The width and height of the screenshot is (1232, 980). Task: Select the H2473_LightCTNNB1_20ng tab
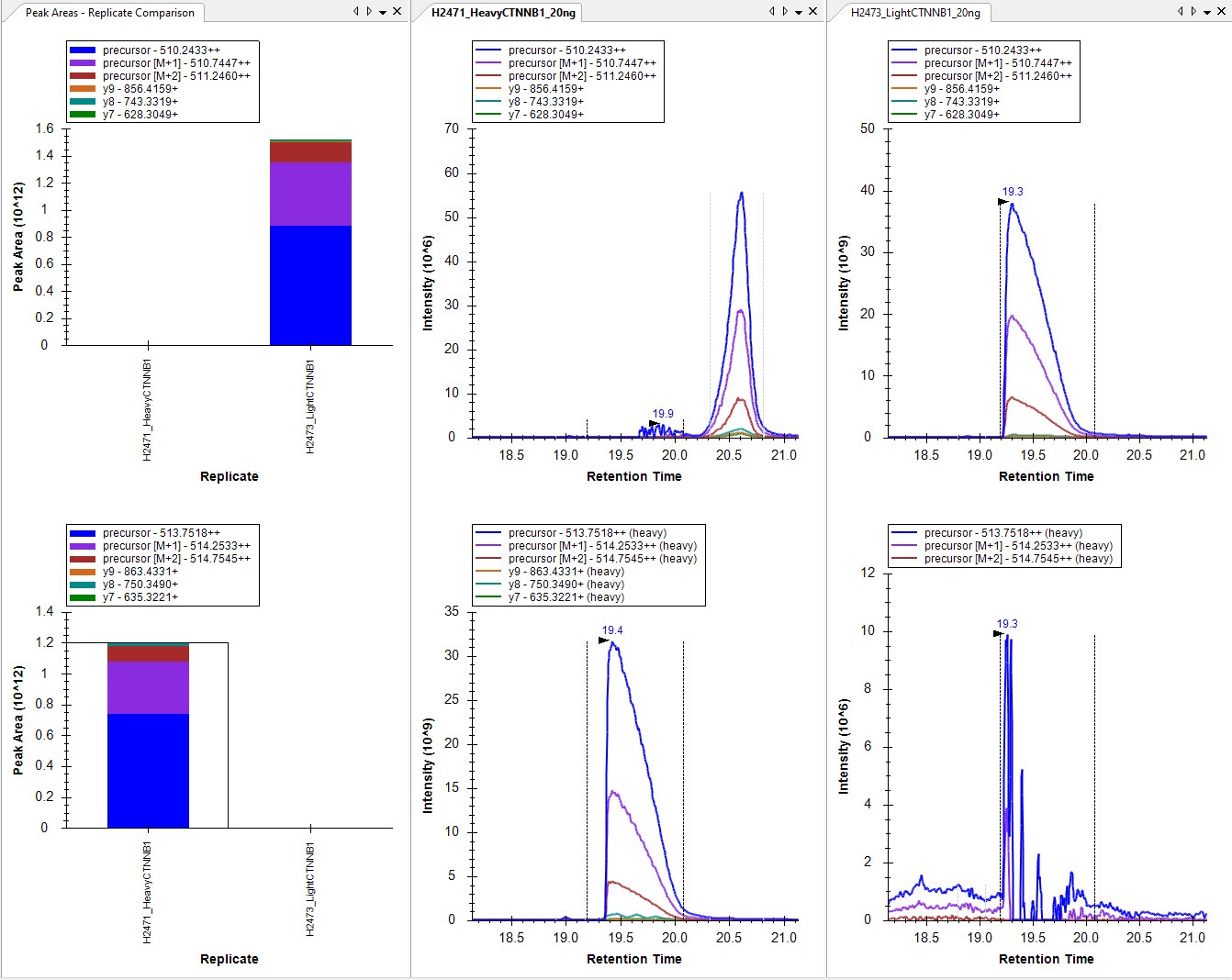pyautogui.click(x=914, y=13)
